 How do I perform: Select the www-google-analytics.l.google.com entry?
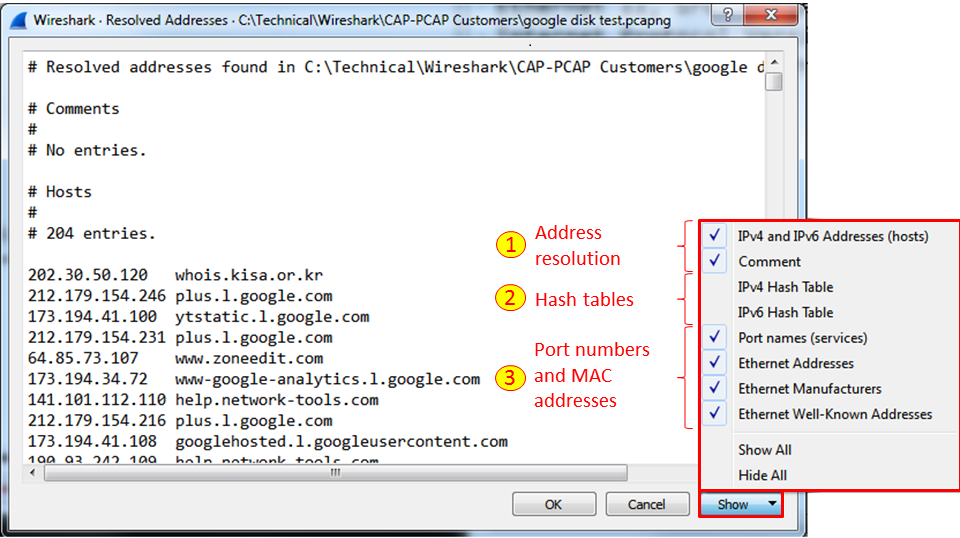pyautogui.click(x=327, y=379)
